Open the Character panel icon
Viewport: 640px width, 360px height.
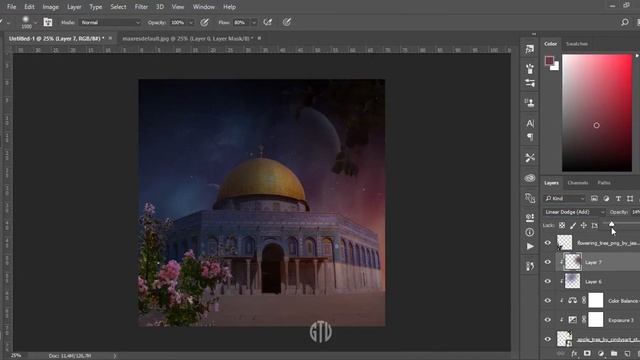[530, 123]
